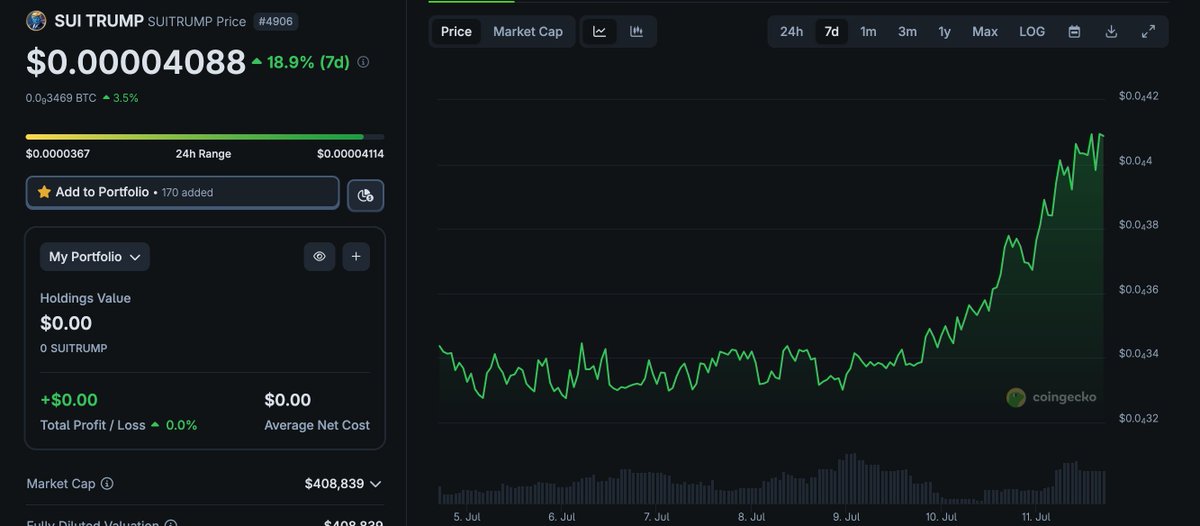Click the Total Profit / Loss label

(93, 425)
